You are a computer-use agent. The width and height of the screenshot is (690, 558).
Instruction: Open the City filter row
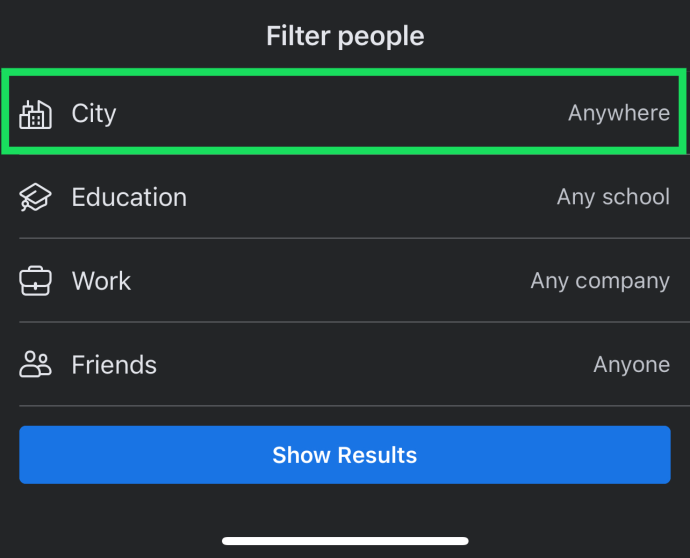pos(345,112)
